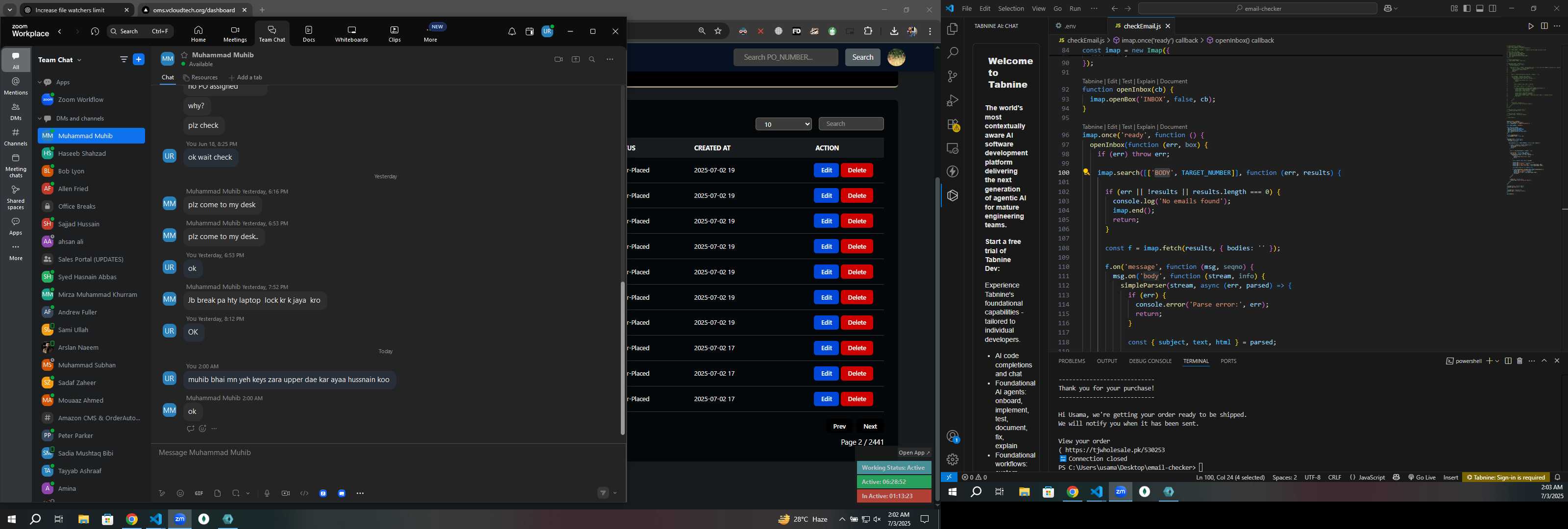Add reaction to last 'ok' message
Image resolution: width=1568 pixels, height=529 pixels.
[203, 429]
